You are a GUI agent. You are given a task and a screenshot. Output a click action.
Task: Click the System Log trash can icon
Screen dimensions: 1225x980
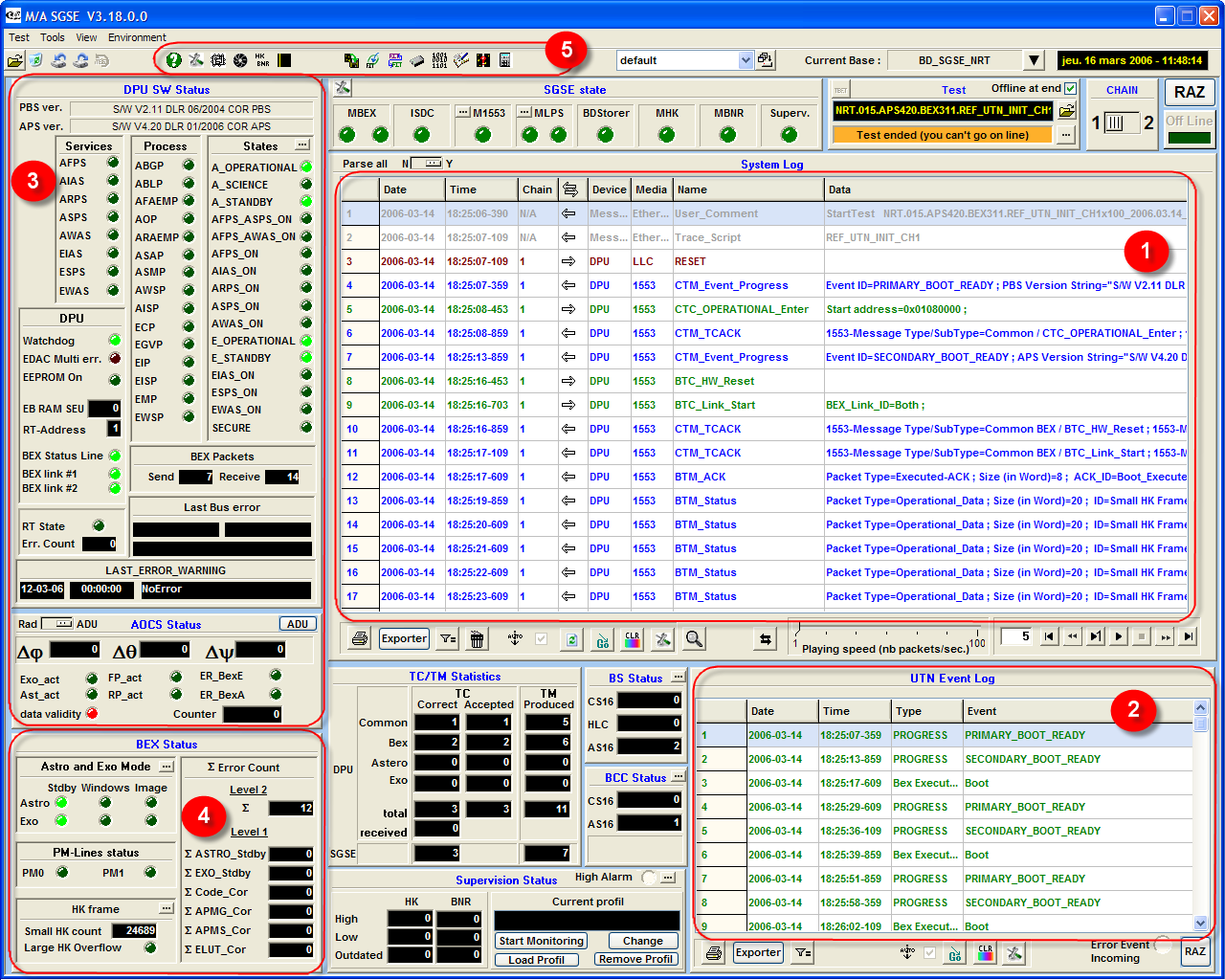coord(477,638)
